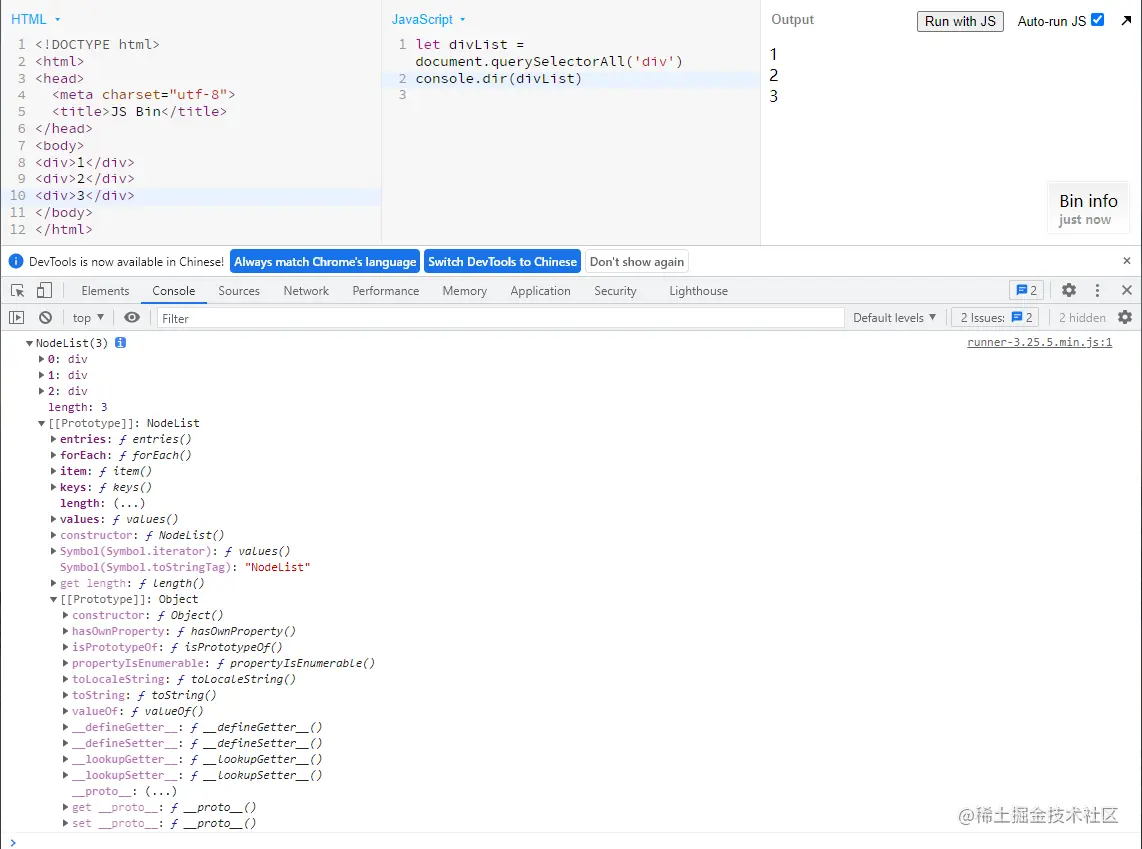Collapse the [[Prototype]]: NodeList node

pos(42,423)
